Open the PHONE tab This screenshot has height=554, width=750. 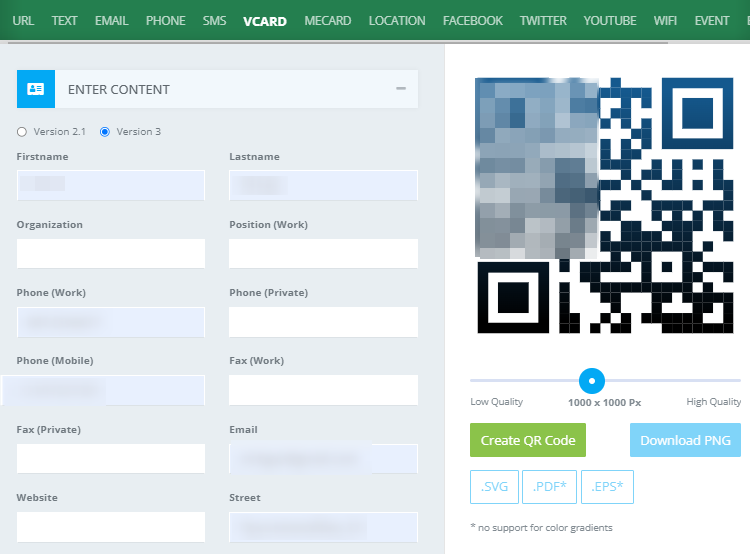pyautogui.click(x=165, y=21)
